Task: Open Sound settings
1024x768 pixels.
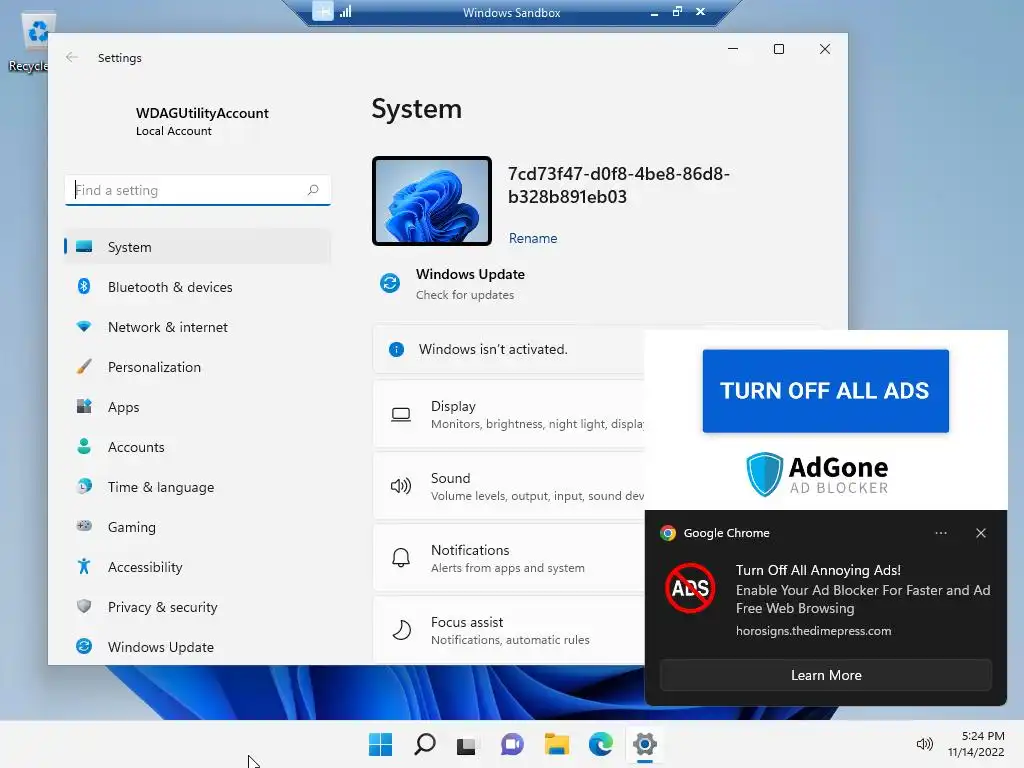Action: tap(509, 486)
